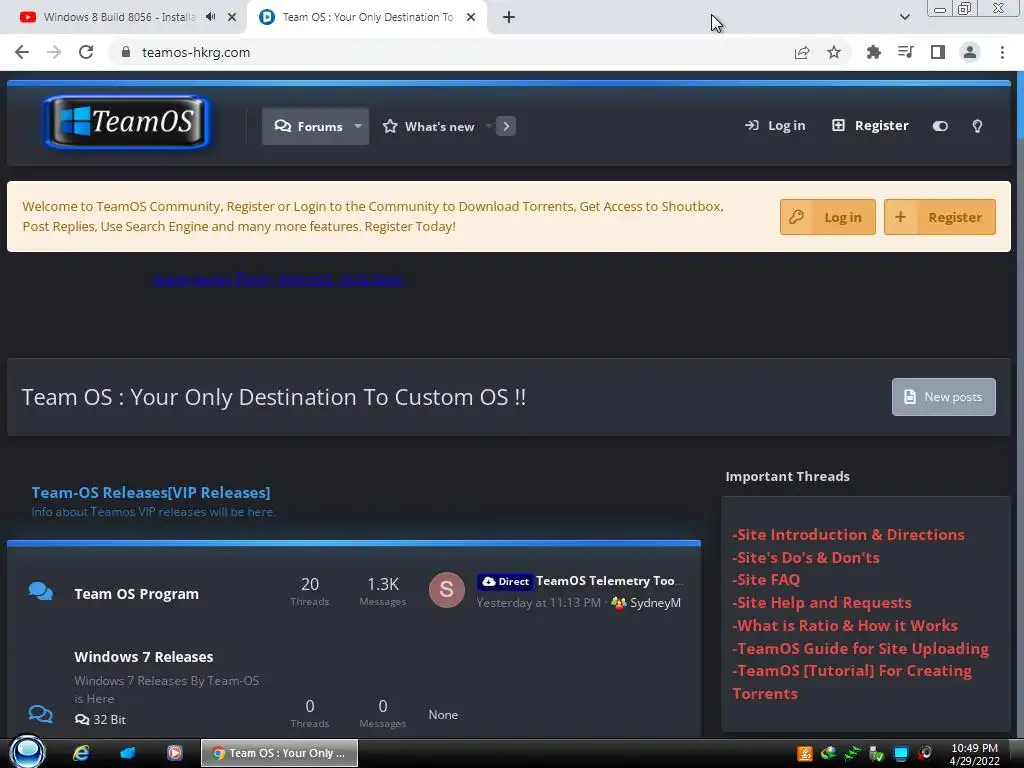Open TeamOS [Tutorial] For Creating Torrents
The image size is (1024, 768).
tap(852, 682)
